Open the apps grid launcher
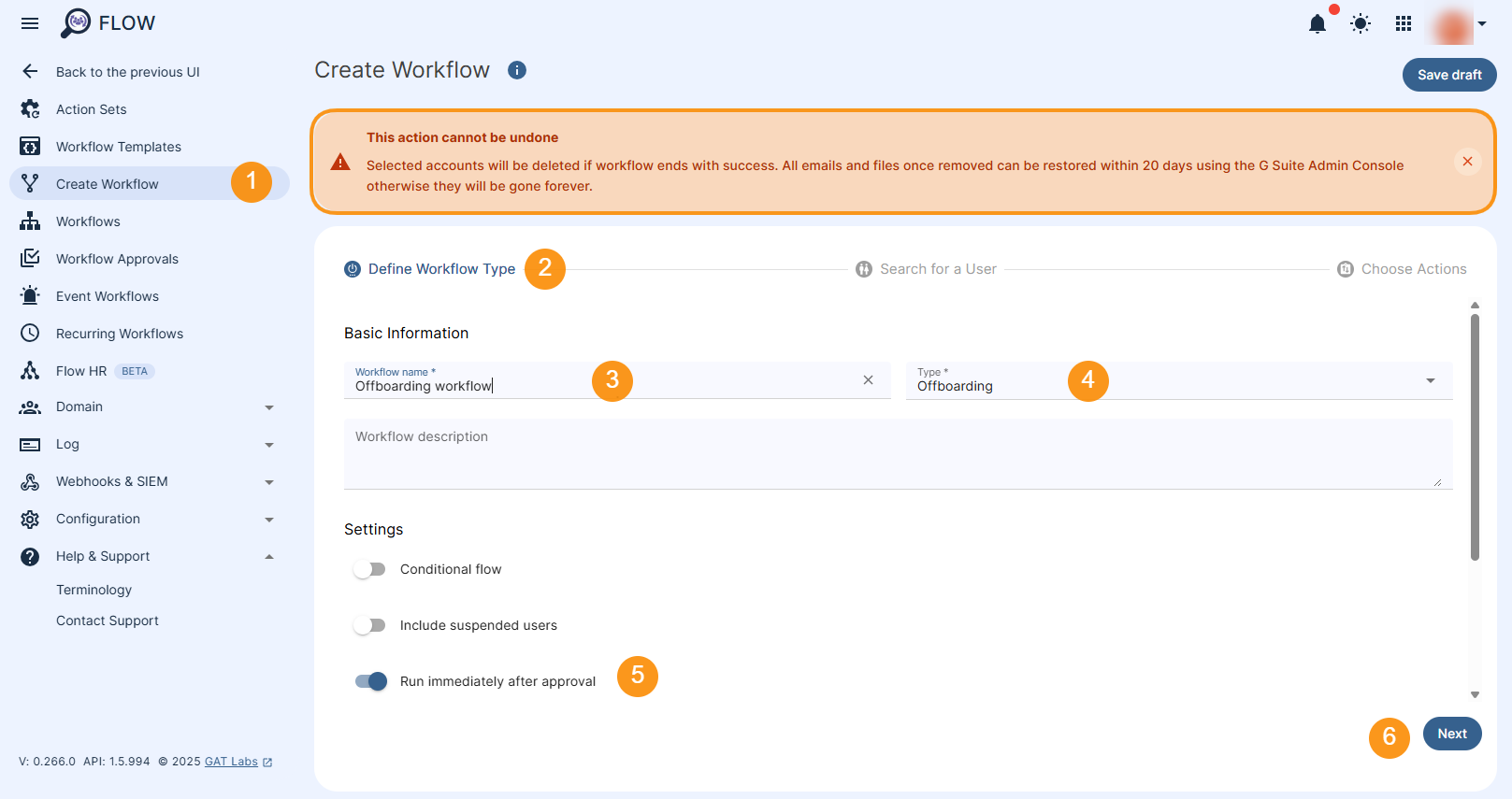 pos(1404,23)
